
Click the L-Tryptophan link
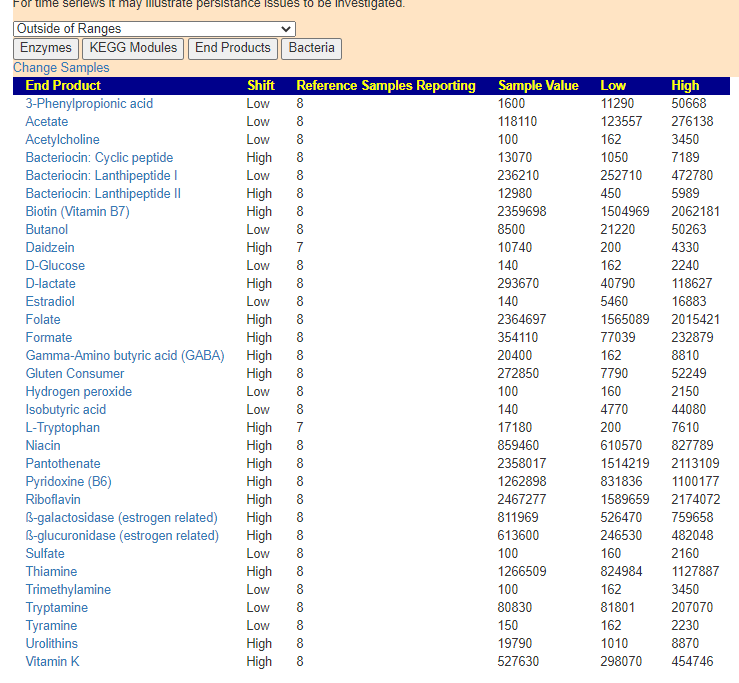[x=62, y=428]
